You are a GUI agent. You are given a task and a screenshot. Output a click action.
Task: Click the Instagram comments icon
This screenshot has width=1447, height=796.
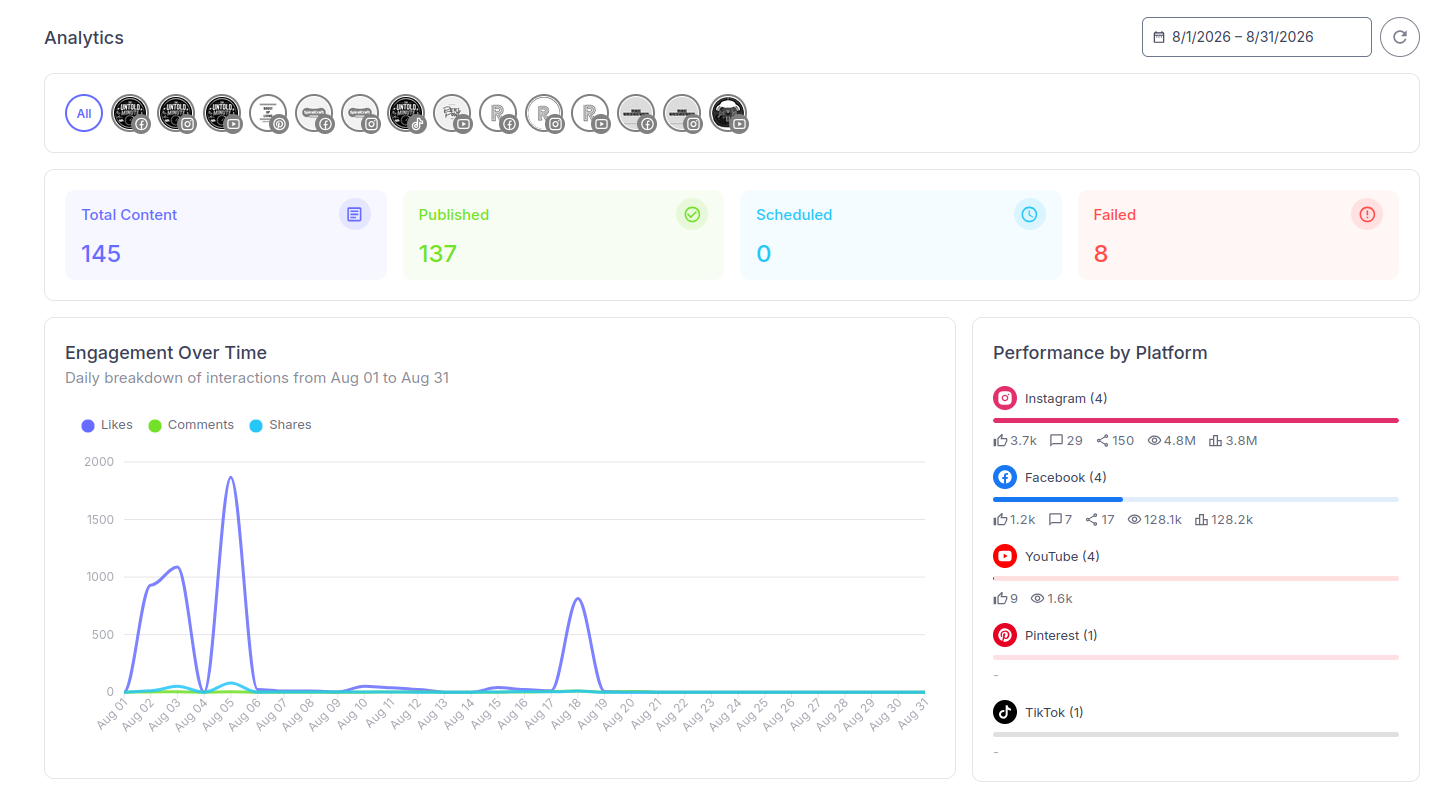(1056, 440)
